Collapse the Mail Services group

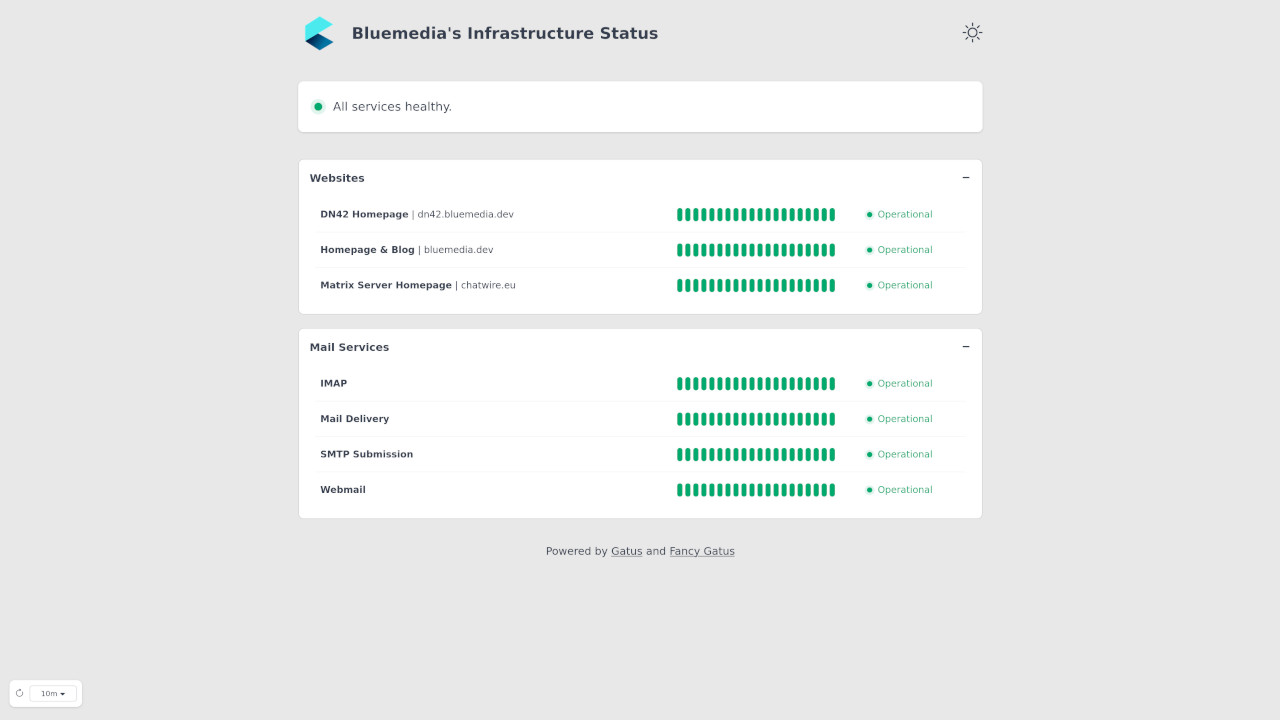pyautogui.click(x=966, y=347)
